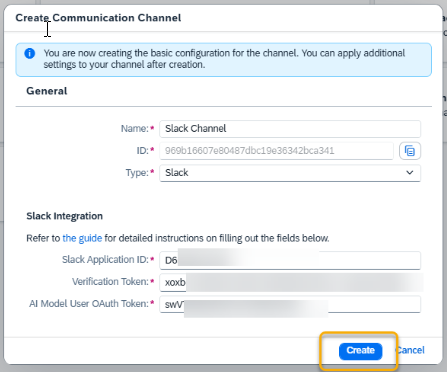Select the Slack Application ID input field

290,260
